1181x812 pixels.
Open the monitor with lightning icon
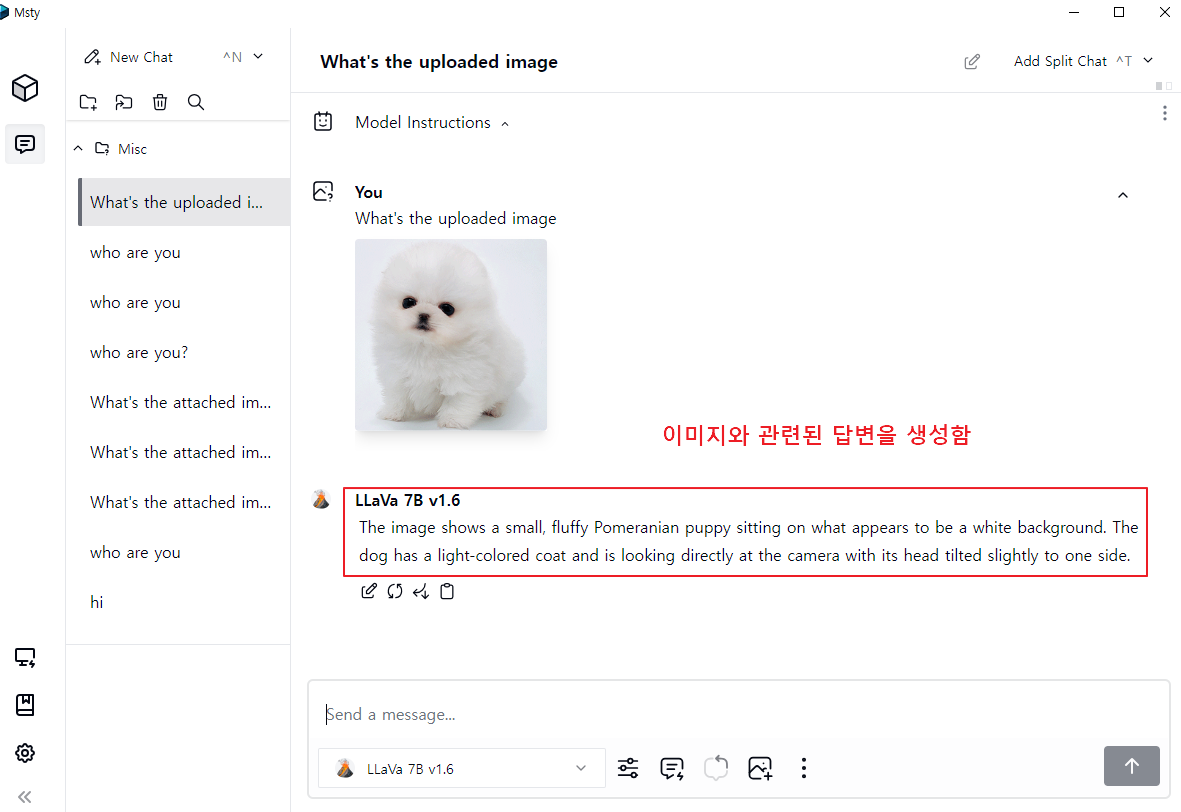[25, 658]
